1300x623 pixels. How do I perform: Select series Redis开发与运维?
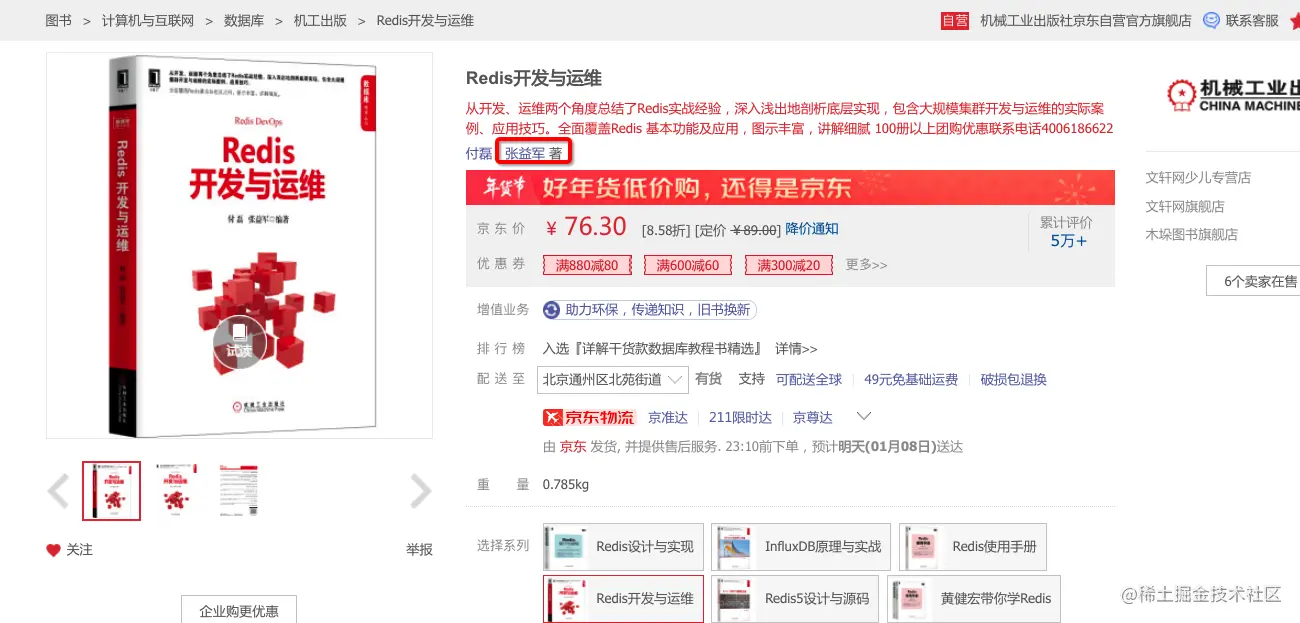point(623,599)
